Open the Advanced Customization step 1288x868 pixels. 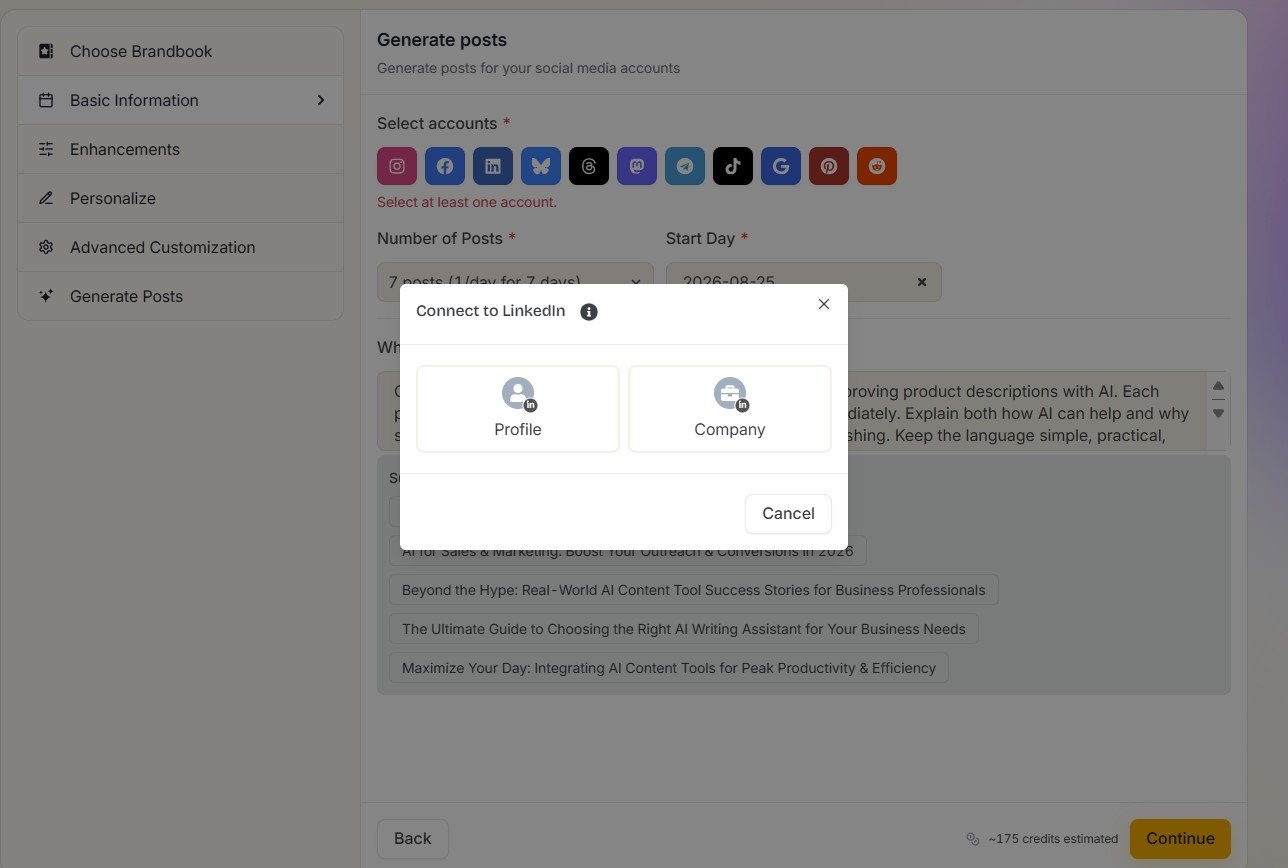[x=180, y=247]
